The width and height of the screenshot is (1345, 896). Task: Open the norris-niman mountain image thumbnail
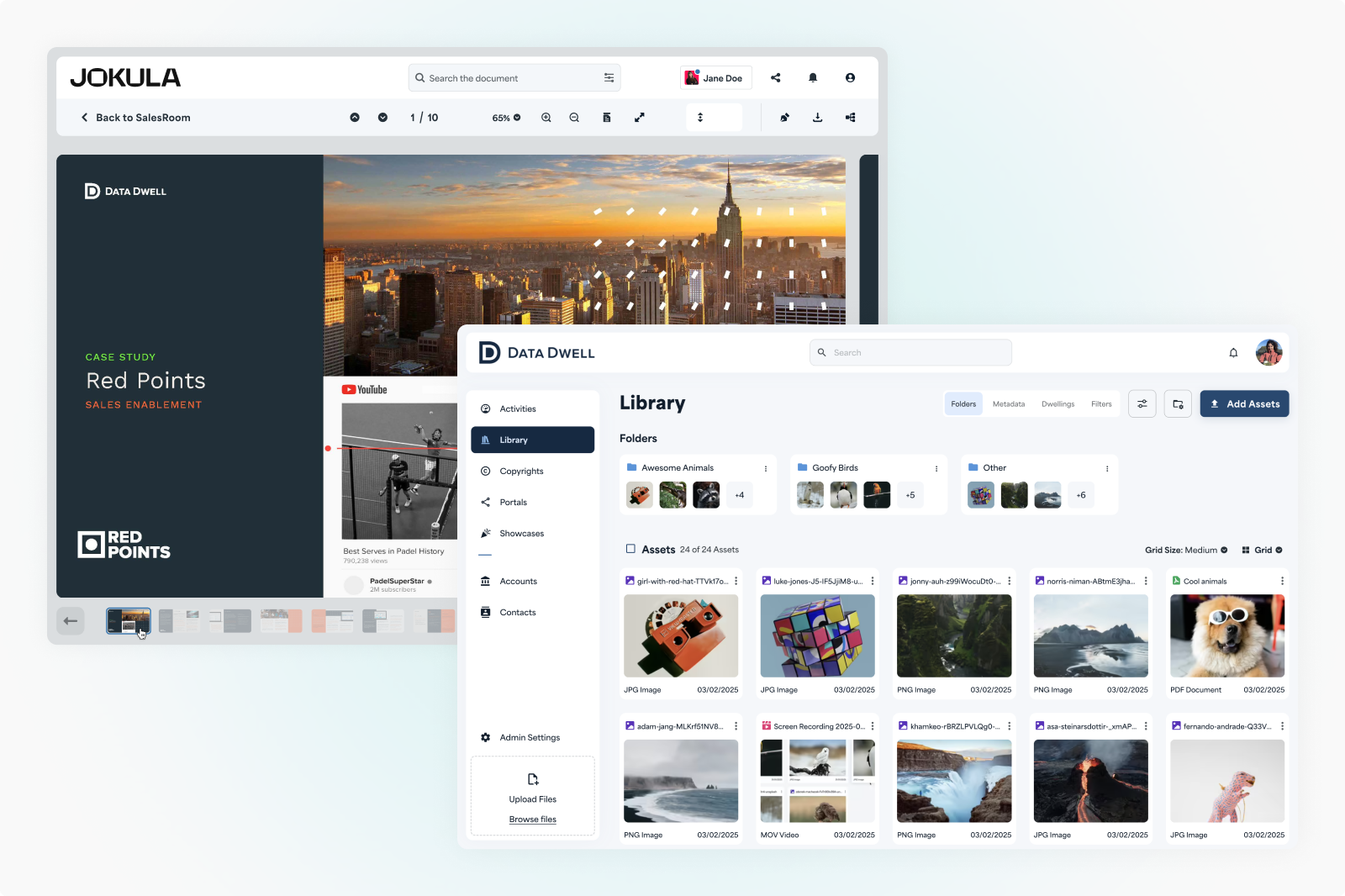pos(1090,636)
